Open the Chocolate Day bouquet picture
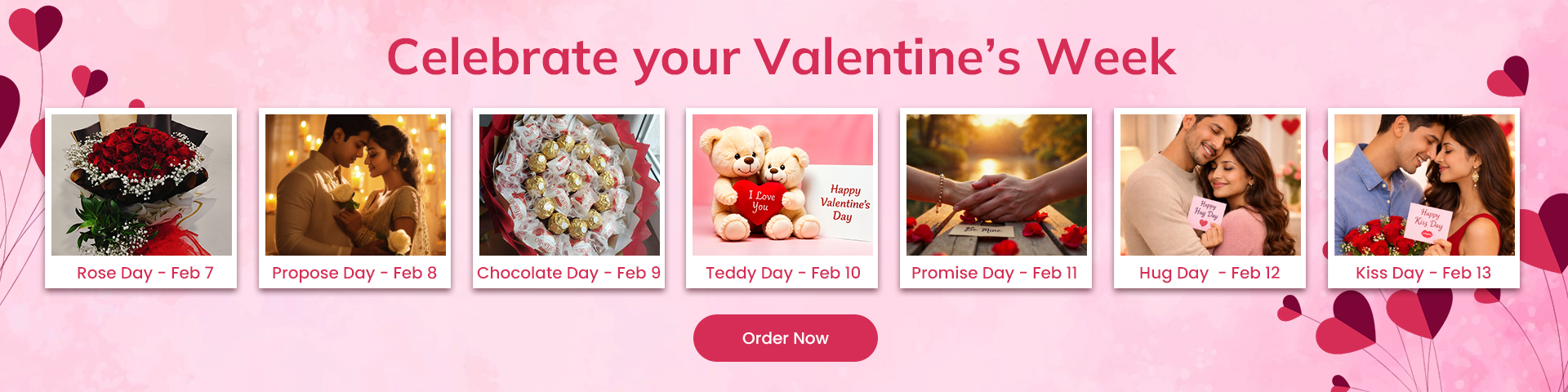 pos(569,185)
